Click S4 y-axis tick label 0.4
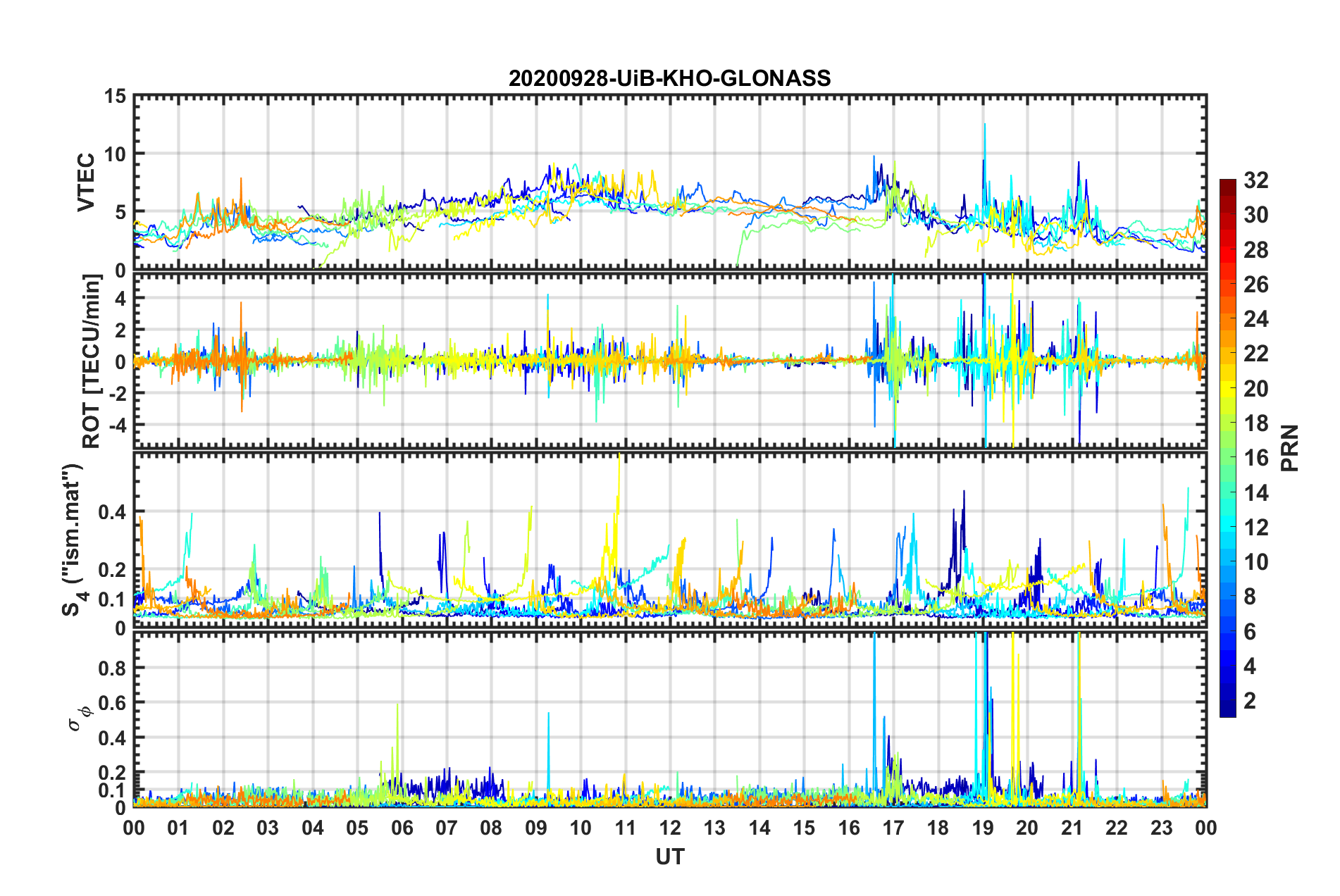The image size is (1340, 896). pos(112,512)
